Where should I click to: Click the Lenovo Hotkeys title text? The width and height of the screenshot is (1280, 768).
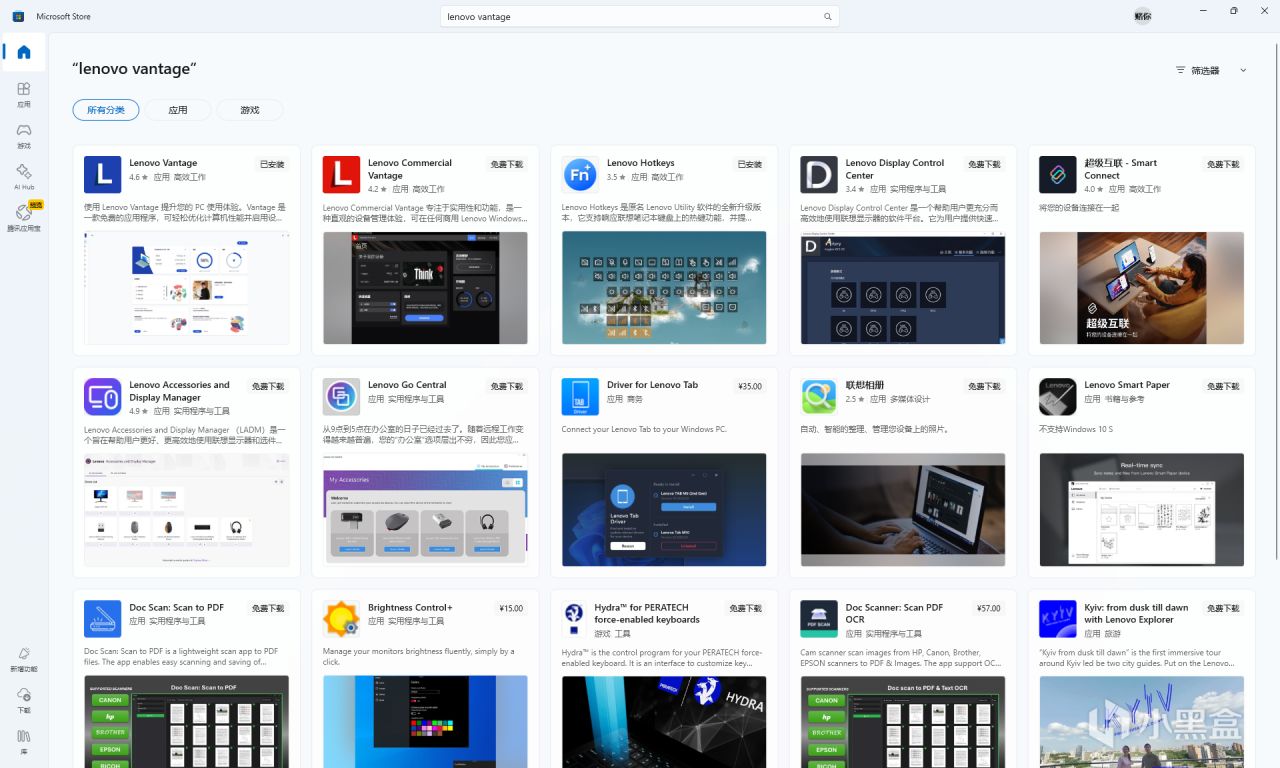point(641,163)
